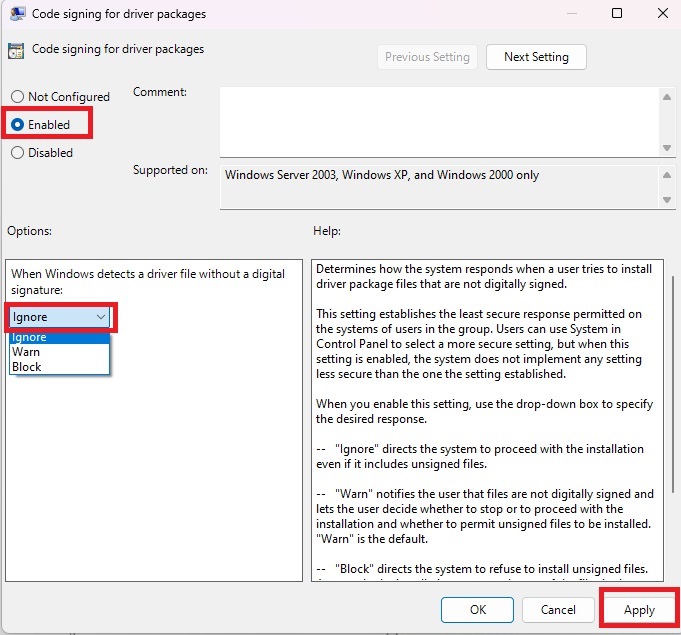Click Supported on box scroll down arrow
The width and height of the screenshot is (681, 635).
667,200
